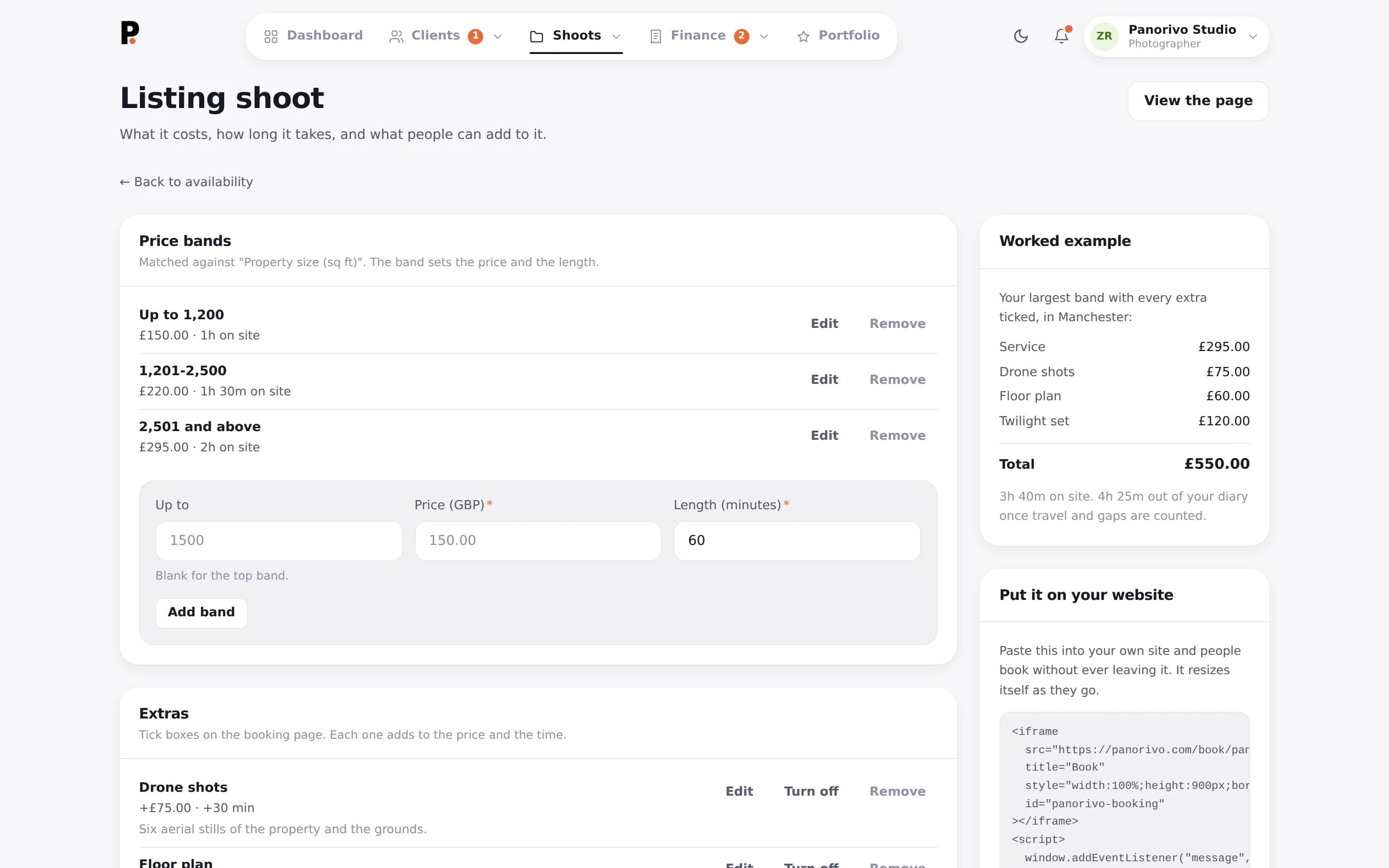The width and height of the screenshot is (1389, 868).
Task: Expand the Clients menu chevron
Action: pos(498,37)
